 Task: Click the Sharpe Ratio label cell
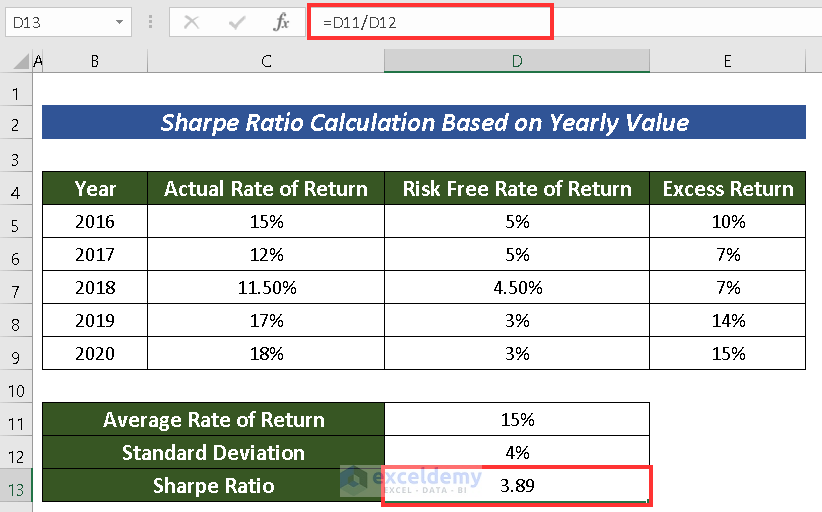click(x=213, y=485)
